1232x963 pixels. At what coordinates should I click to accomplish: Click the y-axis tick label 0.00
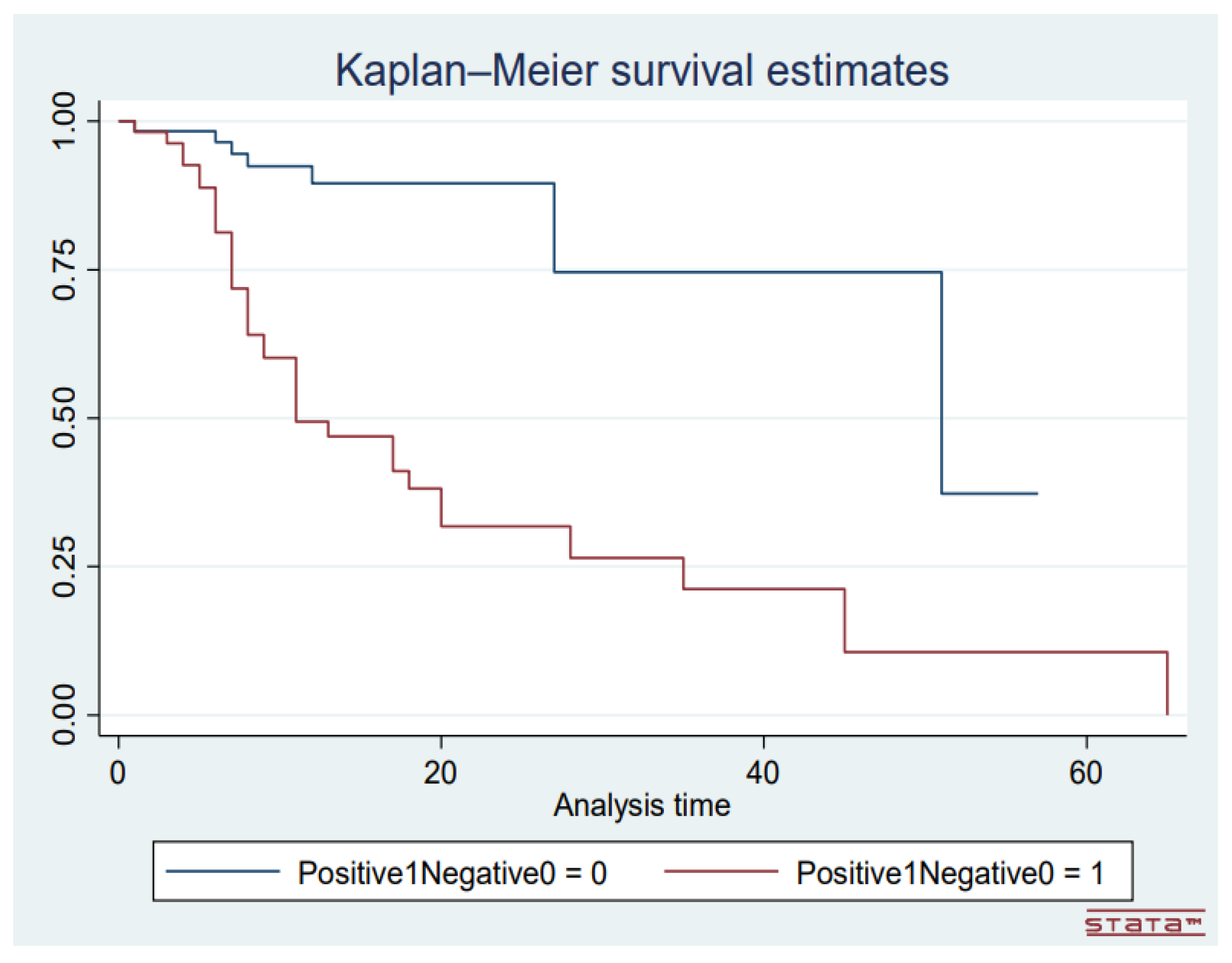point(64,715)
